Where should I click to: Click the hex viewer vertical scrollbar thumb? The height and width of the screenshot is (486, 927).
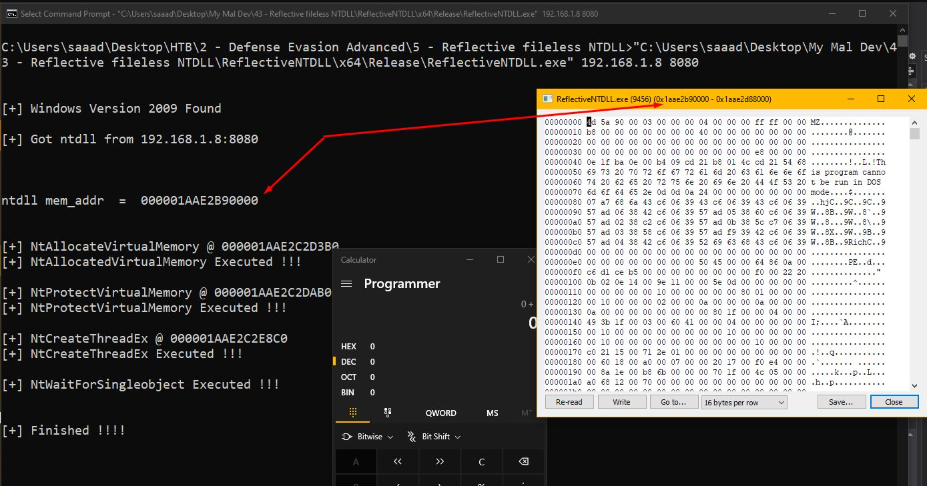click(915, 134)
